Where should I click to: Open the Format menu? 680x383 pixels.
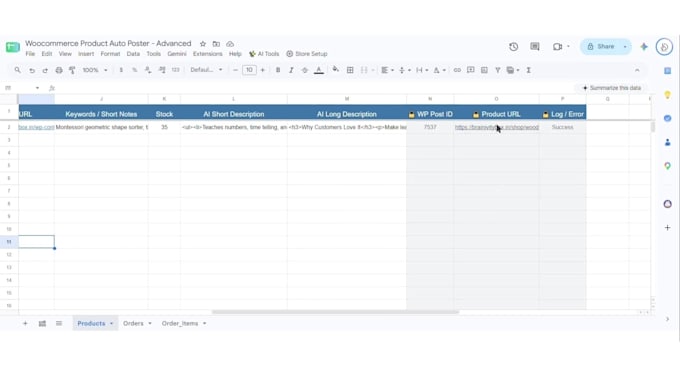click(x=110, y=54)
